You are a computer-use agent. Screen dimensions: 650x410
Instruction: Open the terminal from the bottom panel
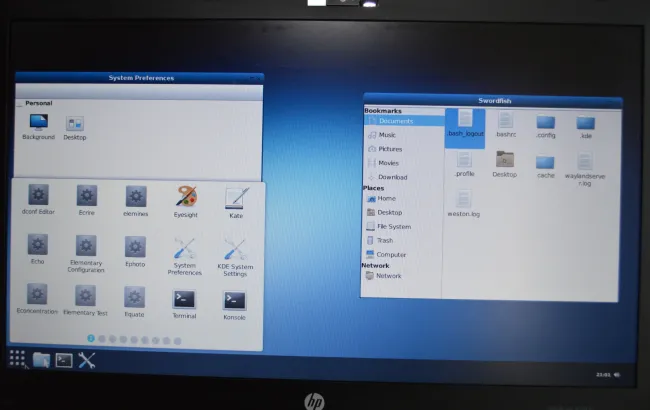[64, 360]
